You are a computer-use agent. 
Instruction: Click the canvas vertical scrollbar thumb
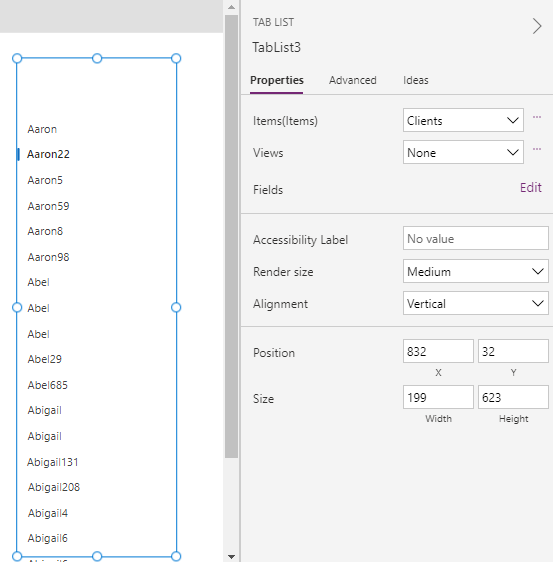[232, 236]
